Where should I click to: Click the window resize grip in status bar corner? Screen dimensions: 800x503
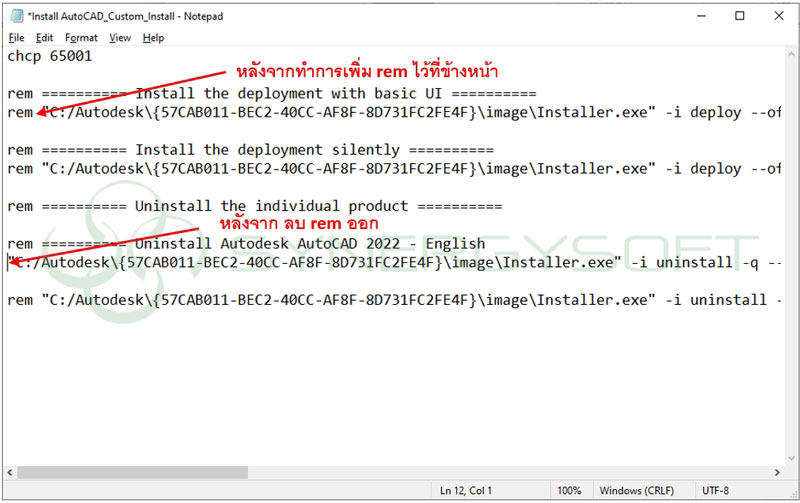tap(792, 493)
